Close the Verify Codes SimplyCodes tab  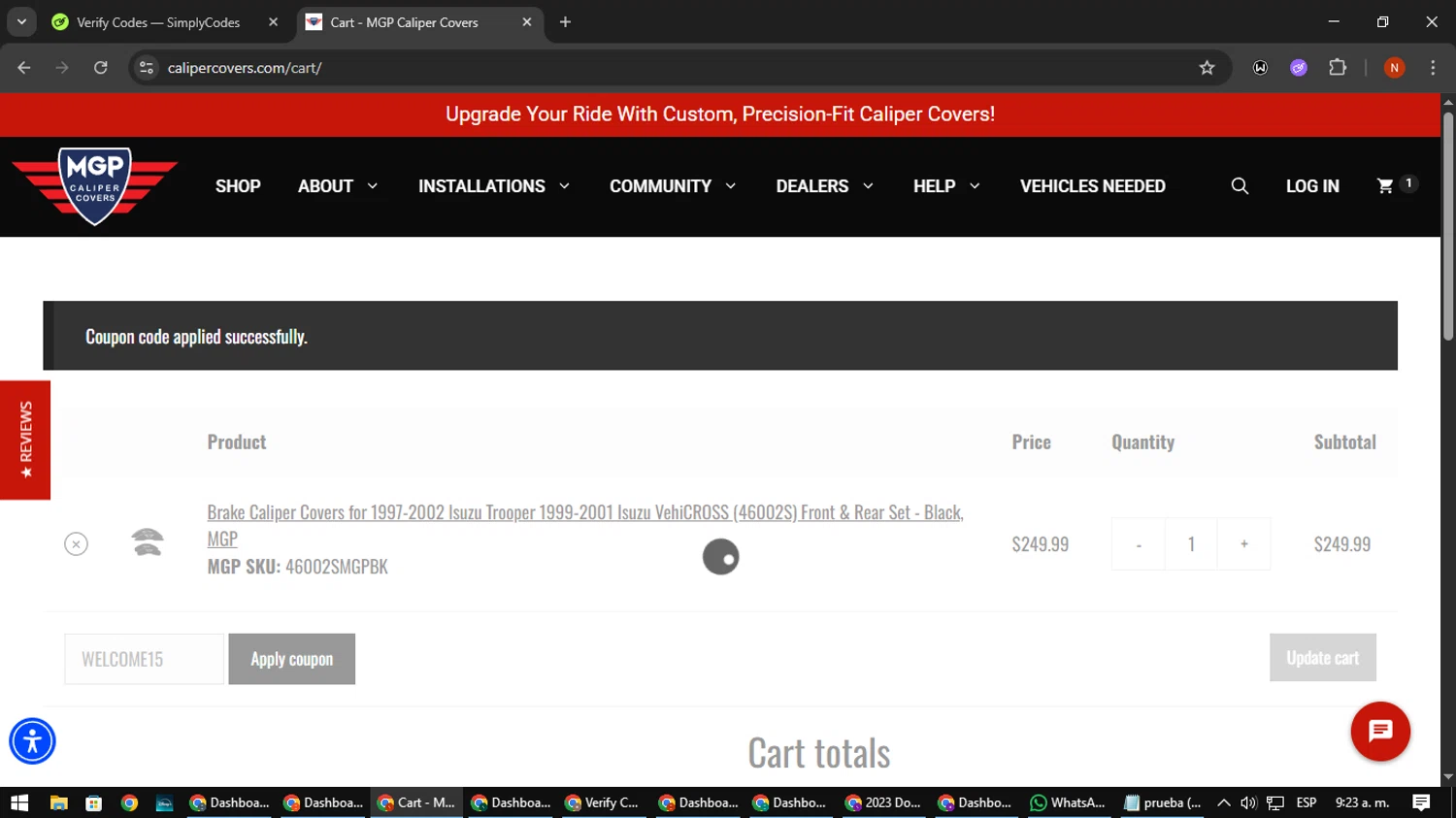[x=273, y=22]
